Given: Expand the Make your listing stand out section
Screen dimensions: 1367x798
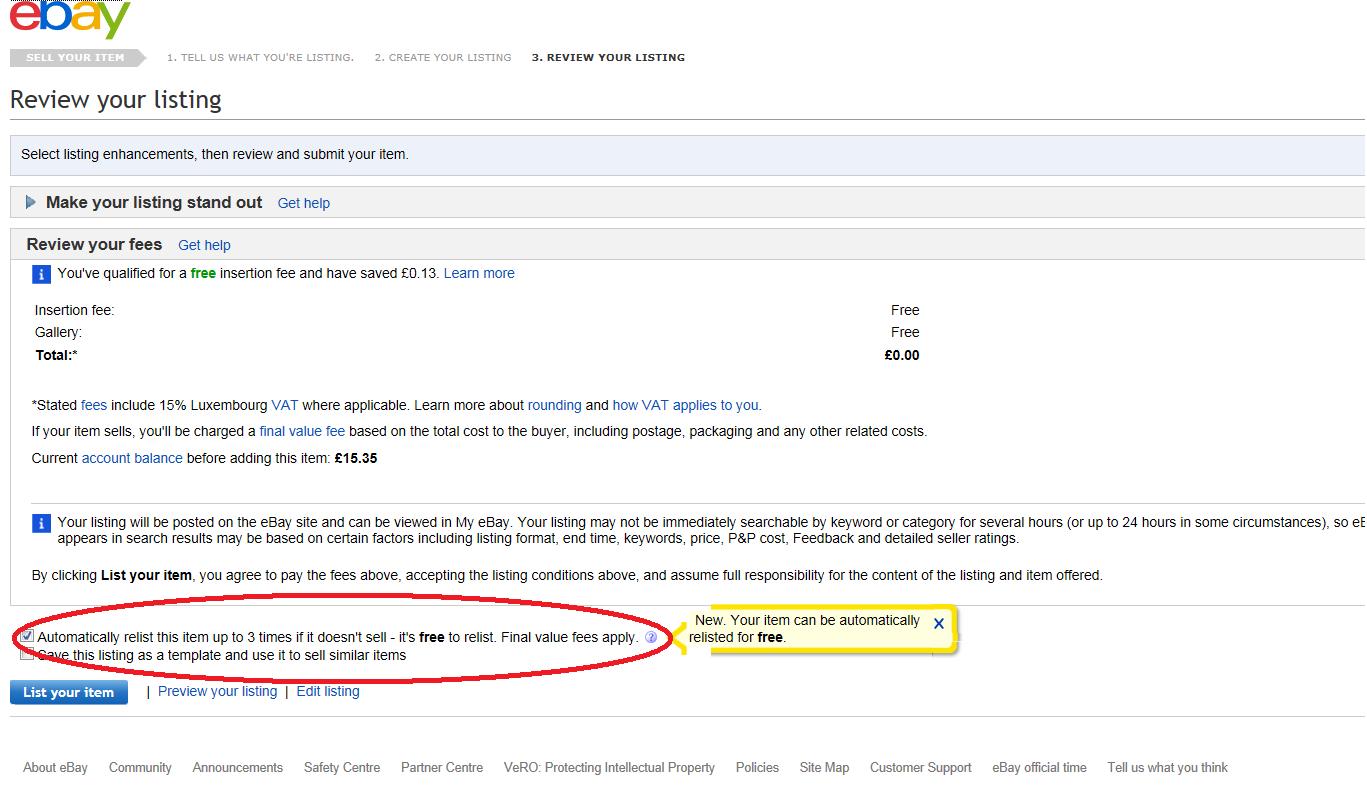Looking at the screenshot, I should (31, 202).
